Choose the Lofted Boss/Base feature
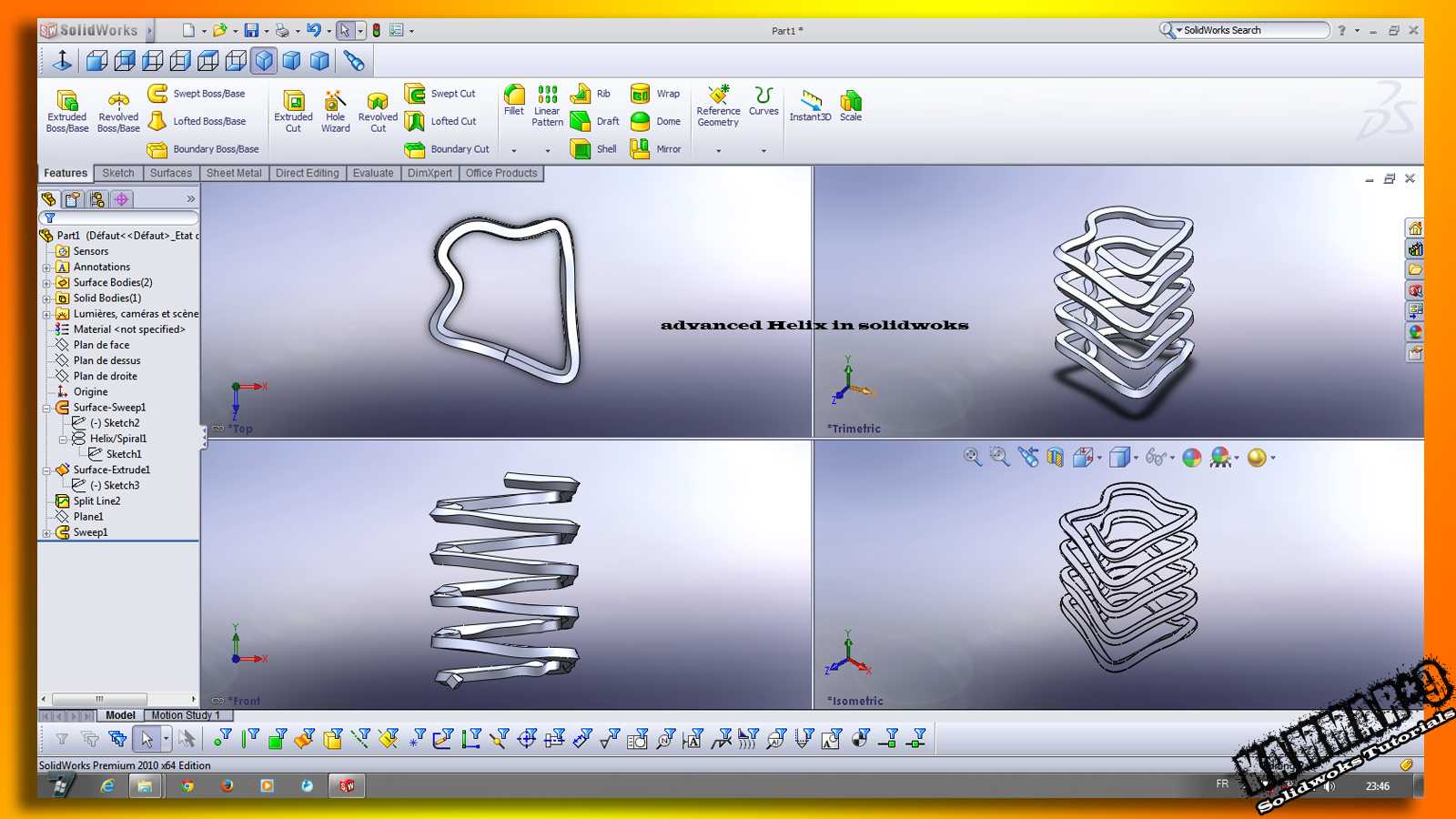1456x819 pixels. point(197,121)
